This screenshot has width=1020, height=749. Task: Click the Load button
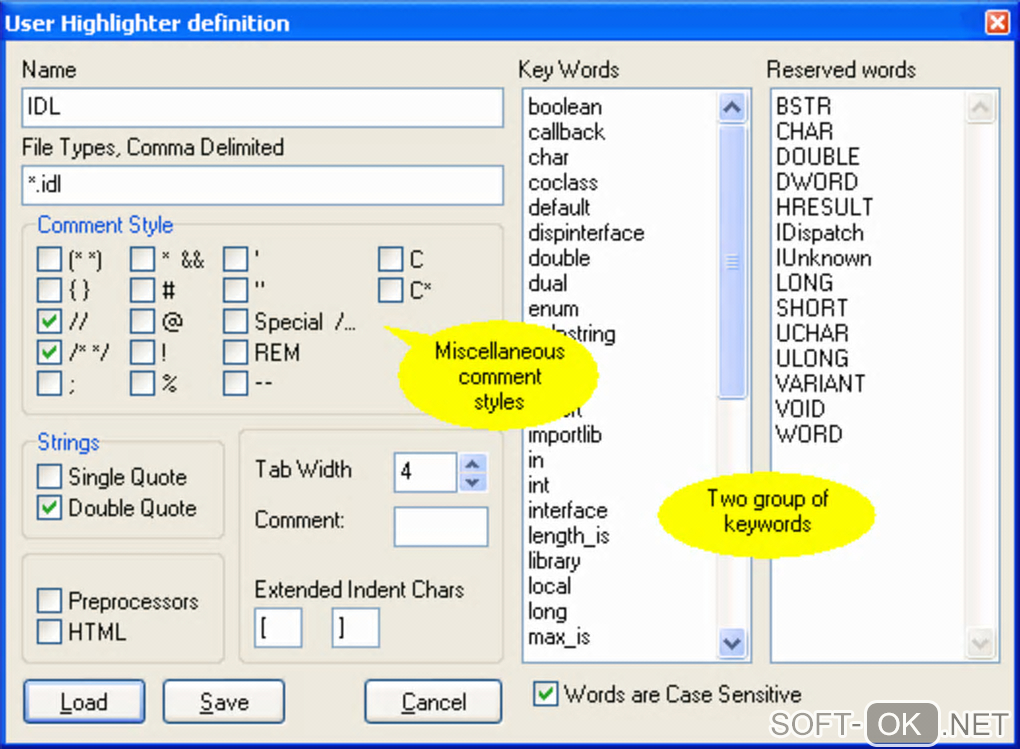click(85, 701)
